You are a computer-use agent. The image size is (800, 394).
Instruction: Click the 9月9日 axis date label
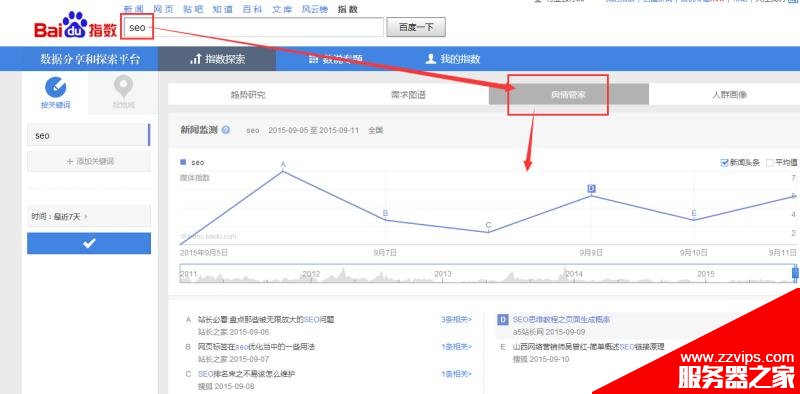tap(591, 253)
